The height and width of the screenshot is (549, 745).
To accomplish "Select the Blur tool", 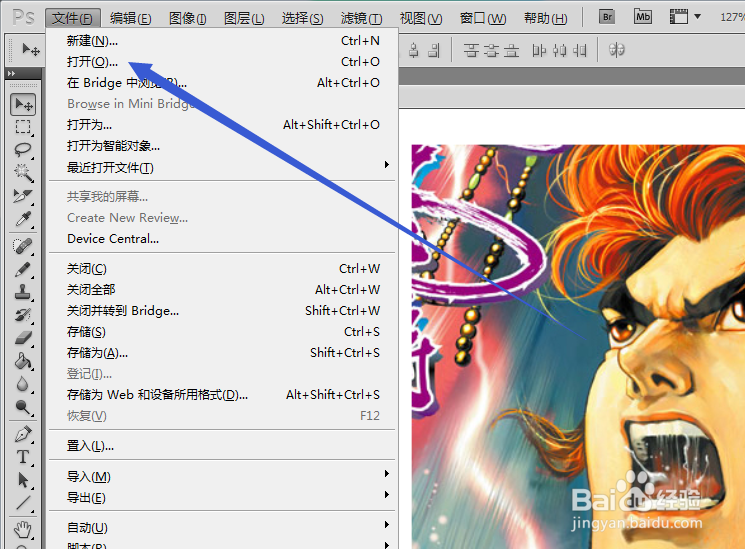I will [23, 384].
